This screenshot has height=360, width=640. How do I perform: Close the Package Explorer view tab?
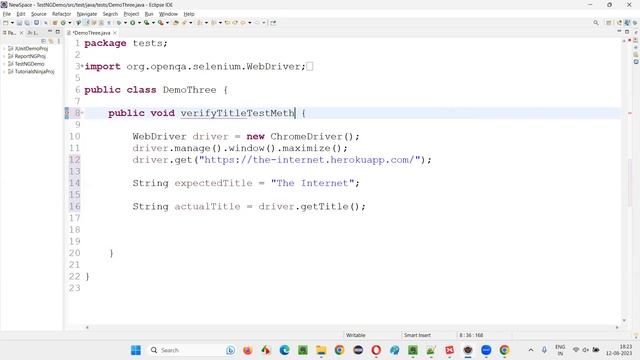[21, 33]
